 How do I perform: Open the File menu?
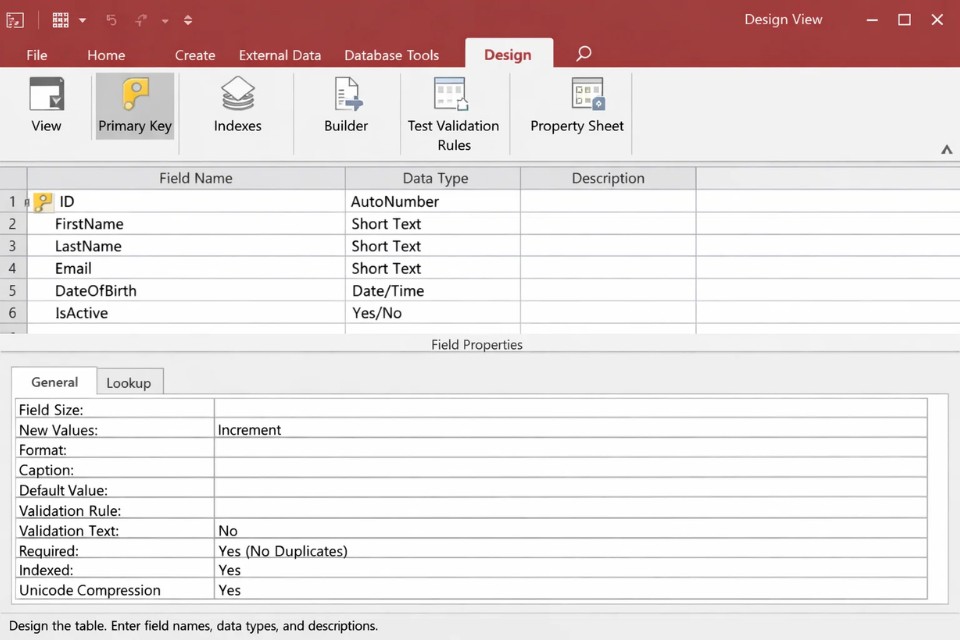click(37, 55)
